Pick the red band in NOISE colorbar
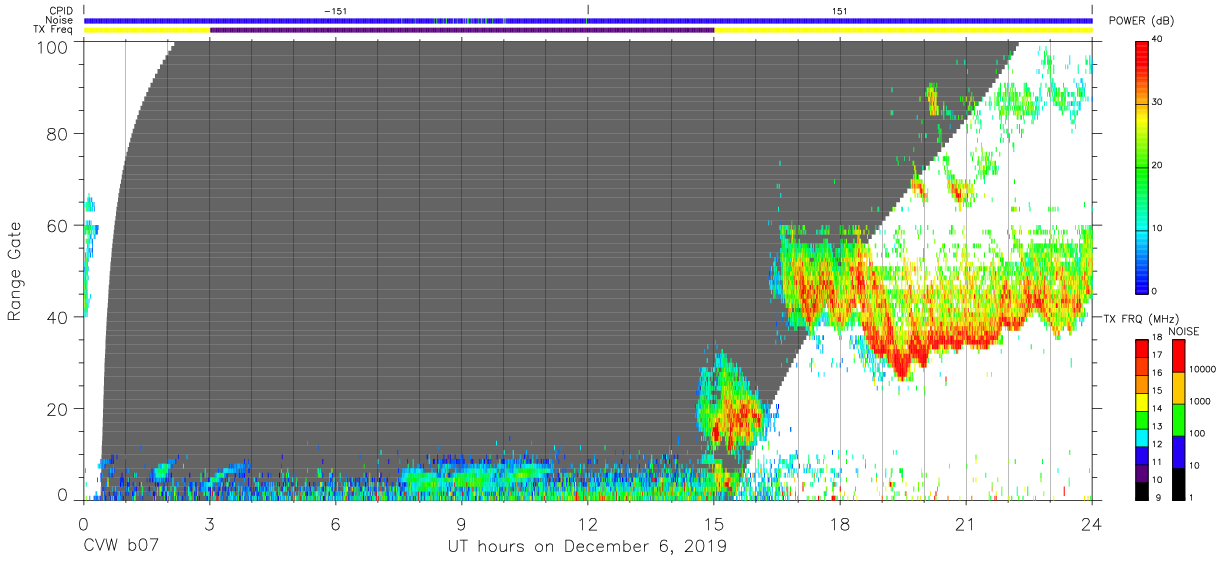The width and height of the screenshot is (1228, 567). tap(1178, 355)
